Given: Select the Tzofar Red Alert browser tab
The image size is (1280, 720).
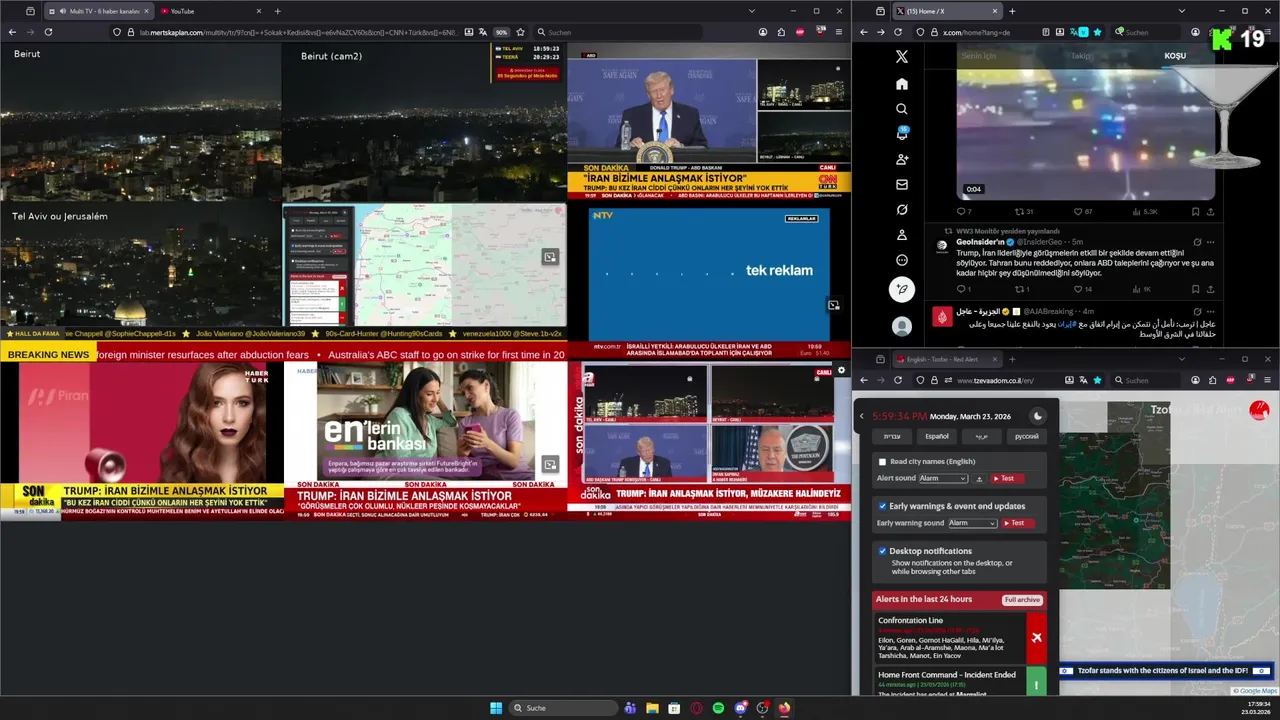Looking at the screenshot, I should pos(947,359).
